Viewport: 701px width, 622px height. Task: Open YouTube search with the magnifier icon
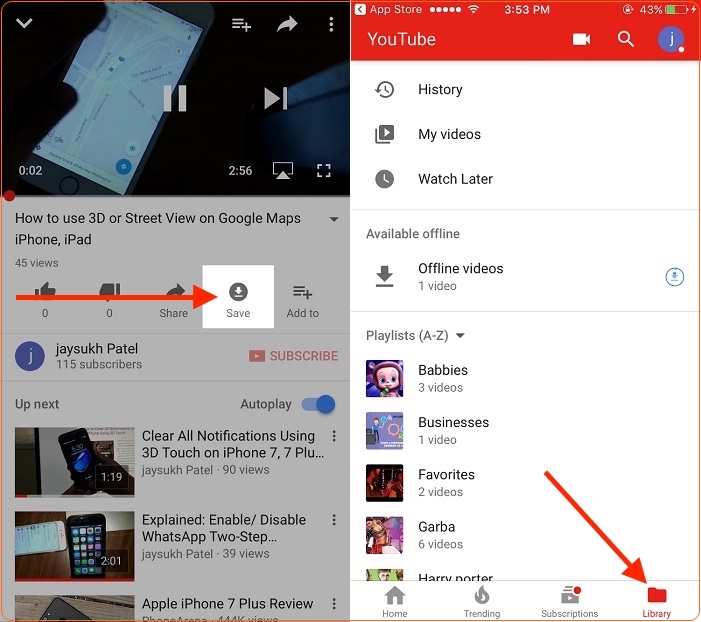point(626,39)
